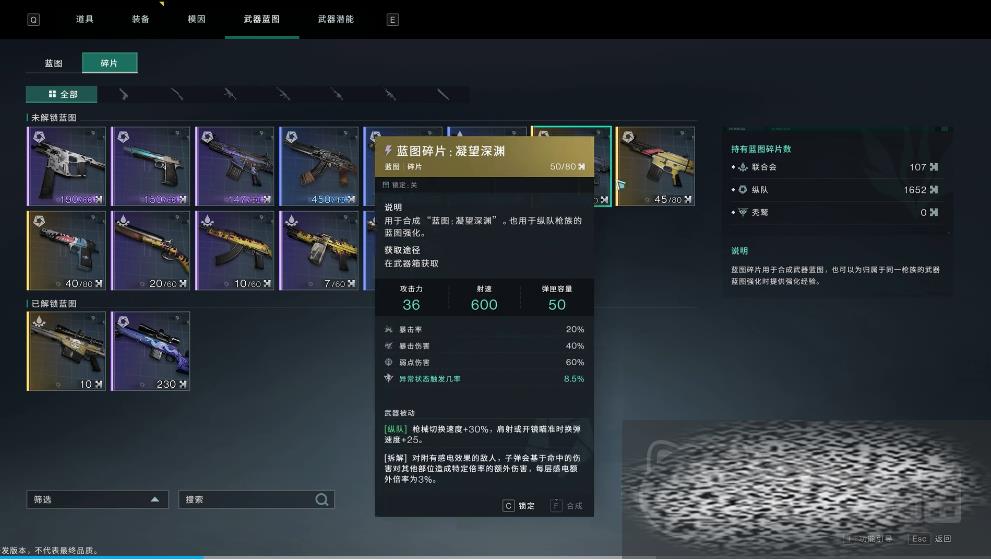Switch to the 装备 tab
The image size is (991, 560).
pyautogui.click(x=140, y=20)
